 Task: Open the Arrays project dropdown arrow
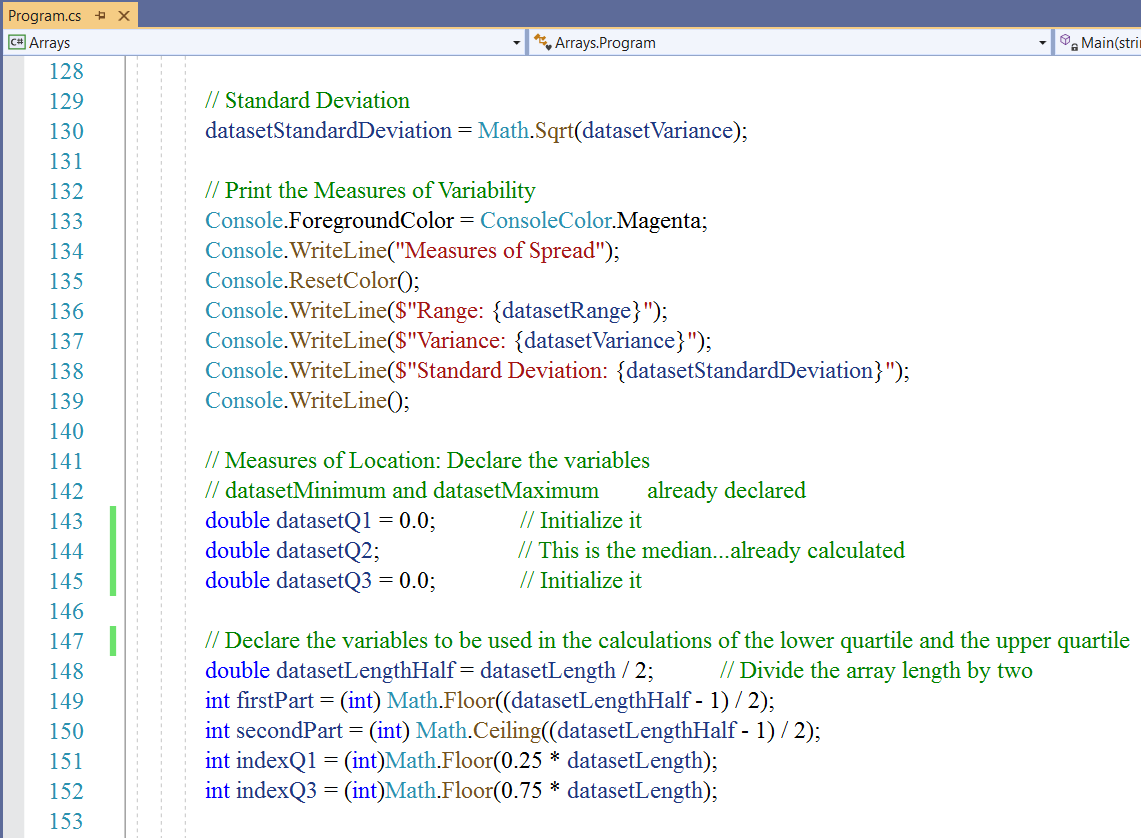point(516,43)
